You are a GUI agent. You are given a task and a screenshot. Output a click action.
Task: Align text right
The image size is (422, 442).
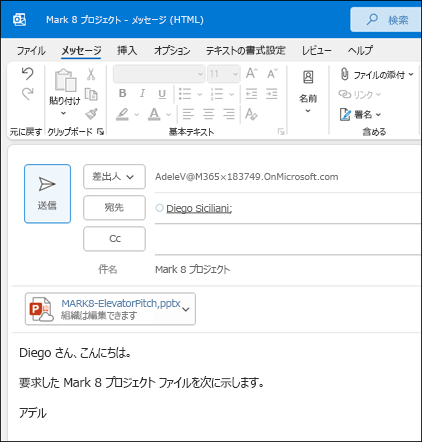click(229, 114)
